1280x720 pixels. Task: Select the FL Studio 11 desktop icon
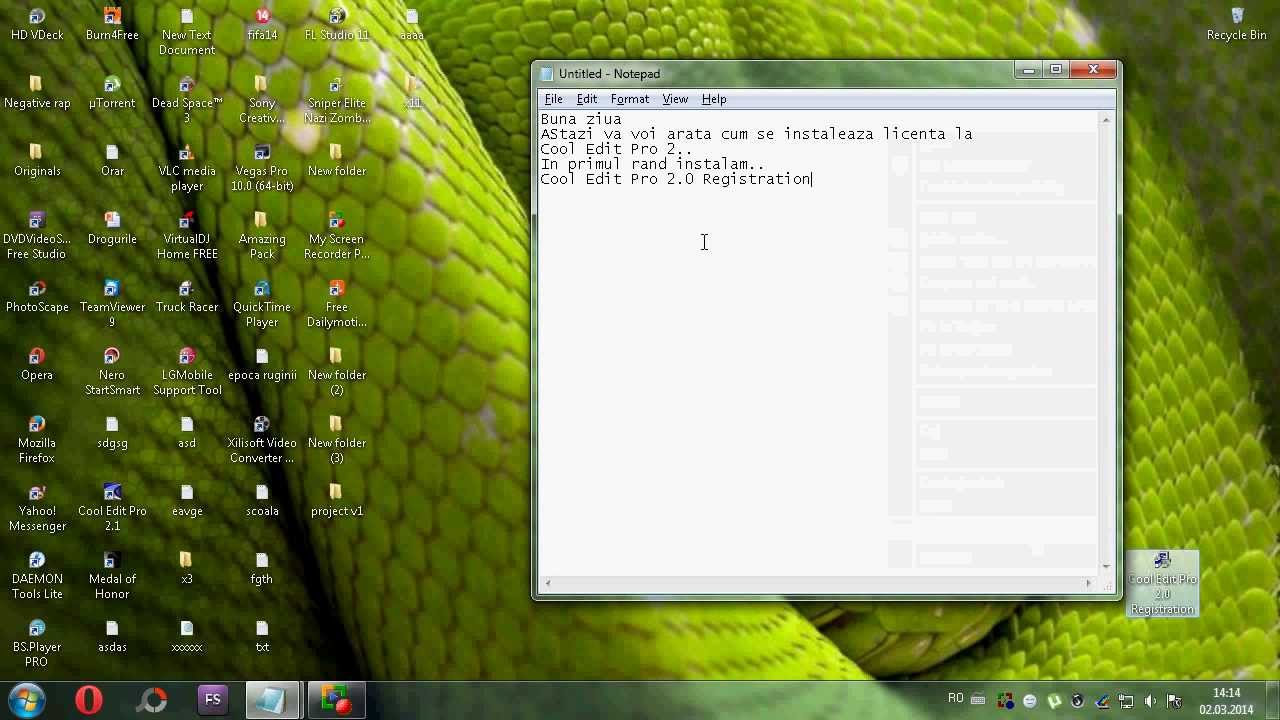click(337, 25)
